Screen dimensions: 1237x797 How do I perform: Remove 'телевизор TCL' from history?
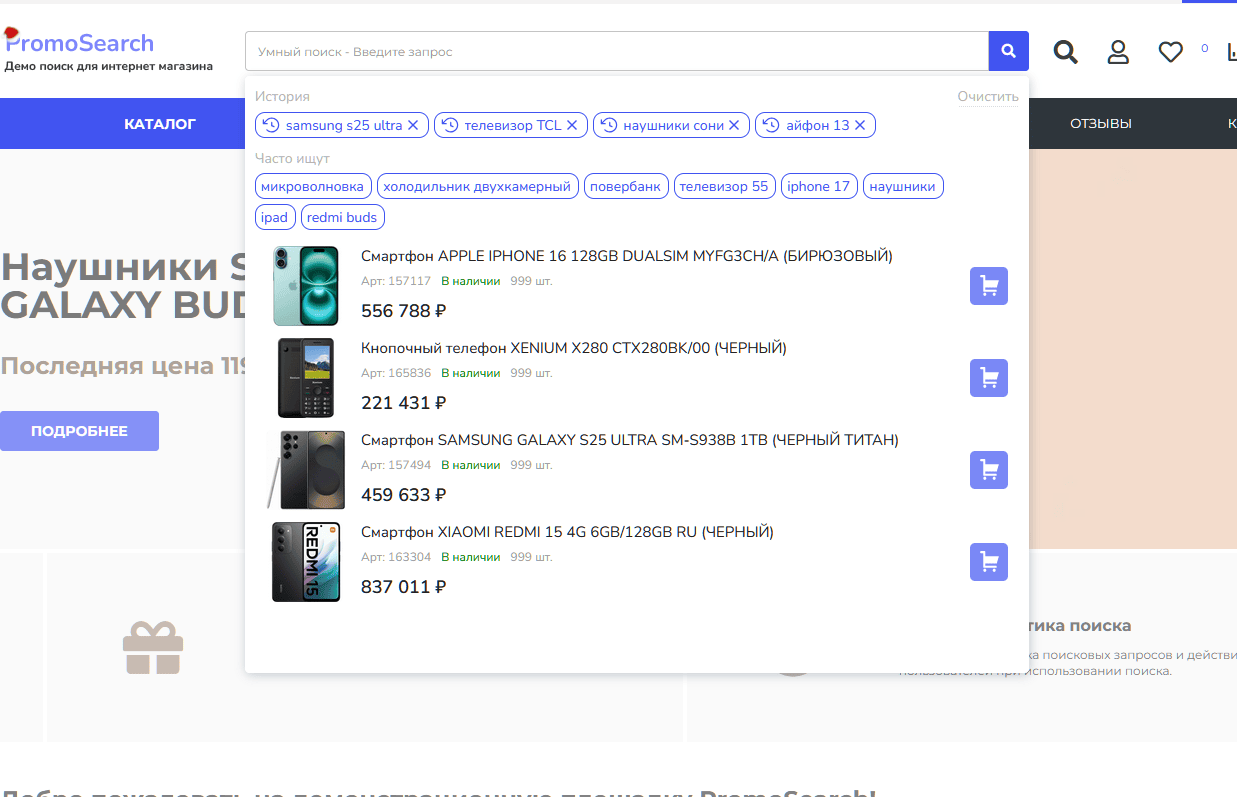572,125
